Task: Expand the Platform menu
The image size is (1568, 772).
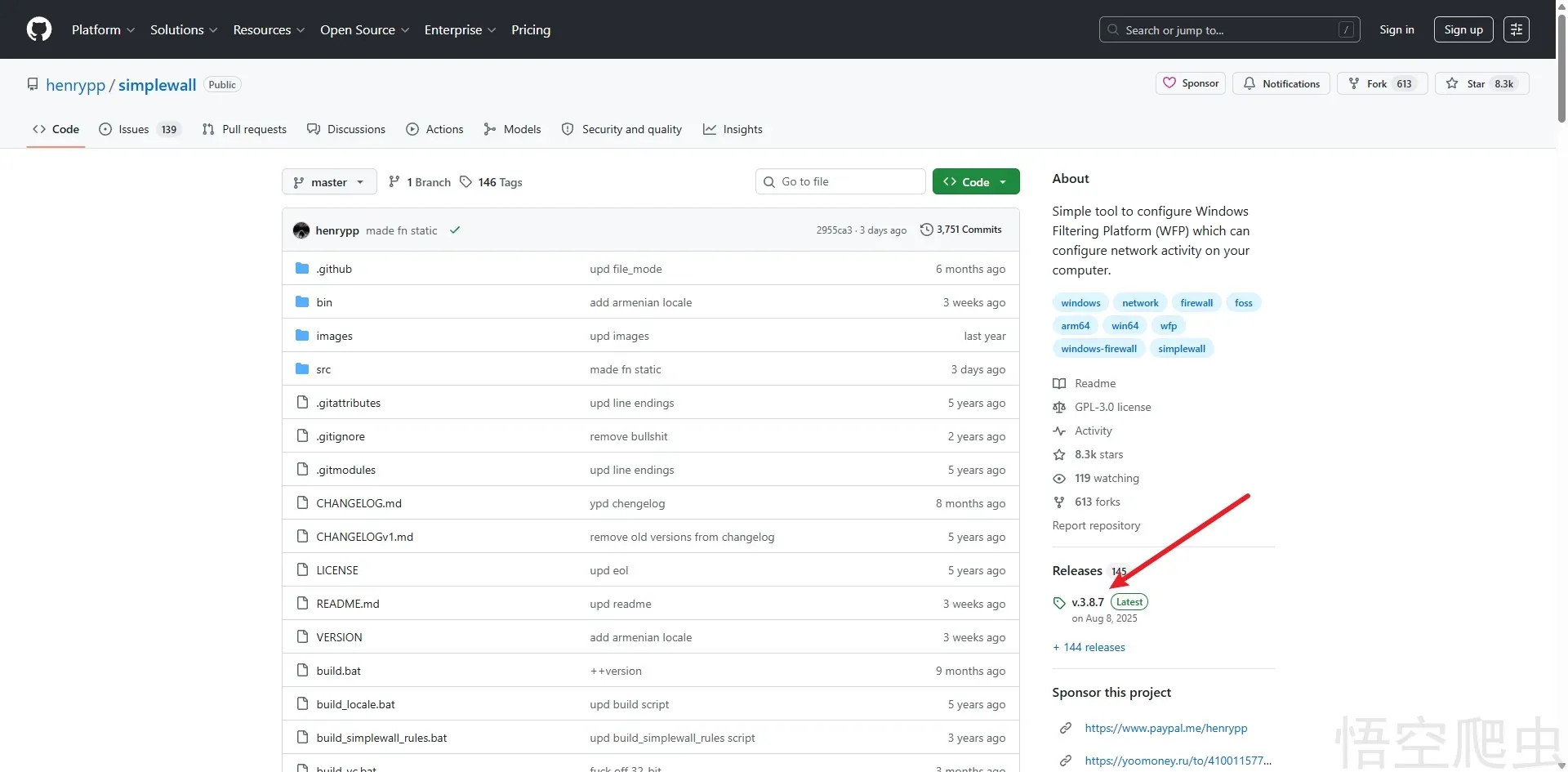Action: (103, 29)
